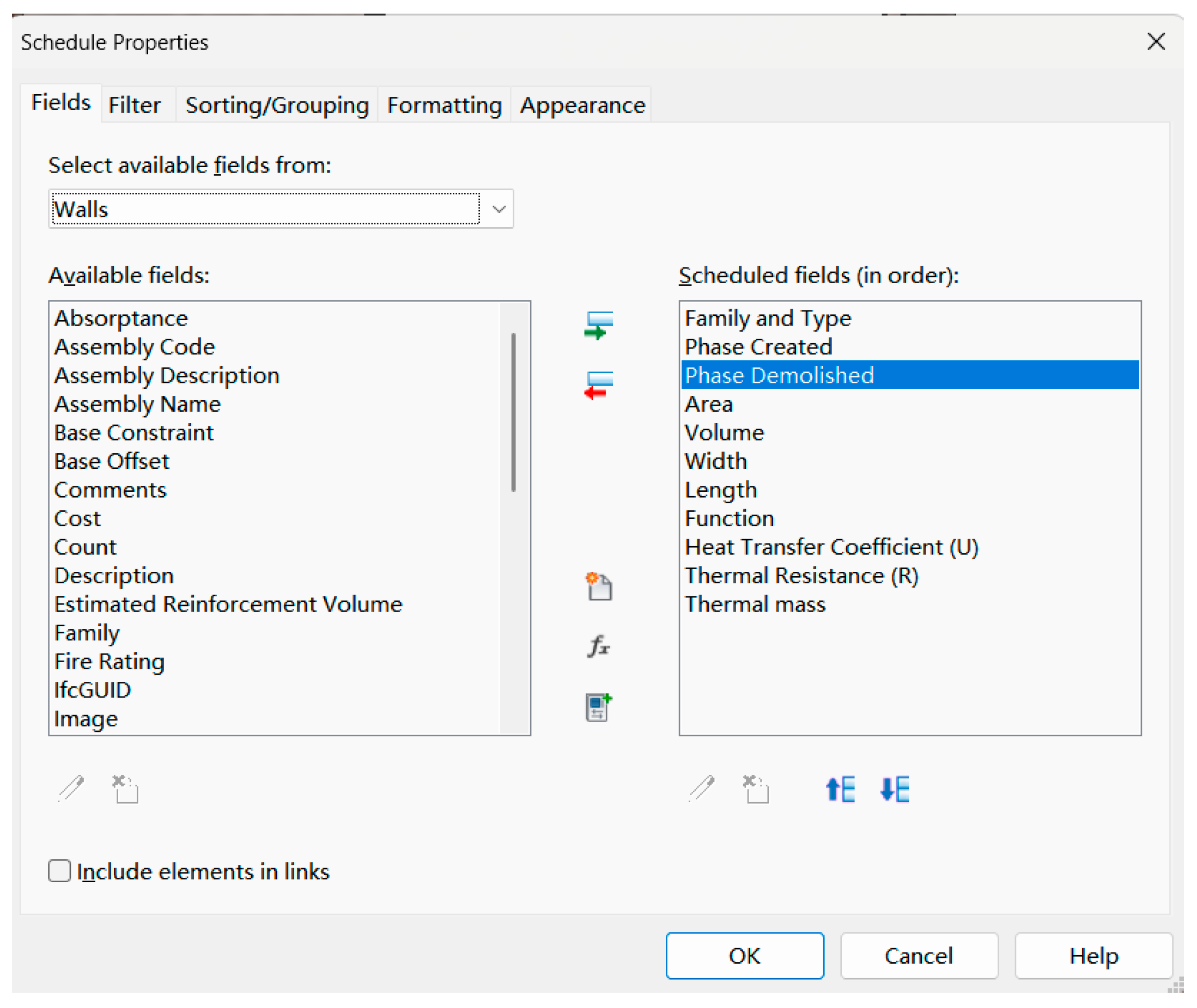Click the Available fields list scrollbar
The height and width of the screenshot is (1008, 1197).
click(x=513, y=412)
